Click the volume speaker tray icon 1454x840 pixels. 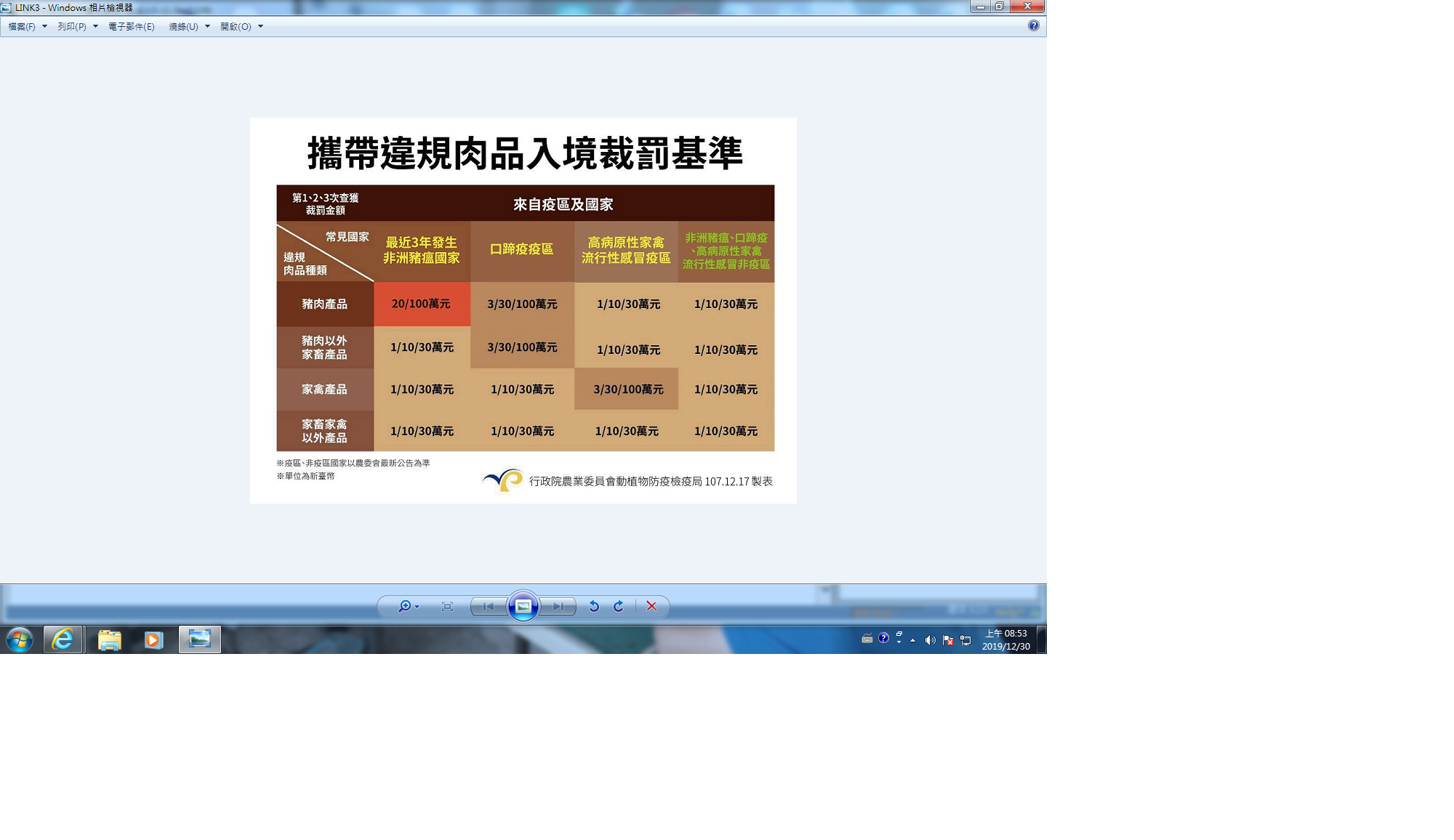[930, 640]
